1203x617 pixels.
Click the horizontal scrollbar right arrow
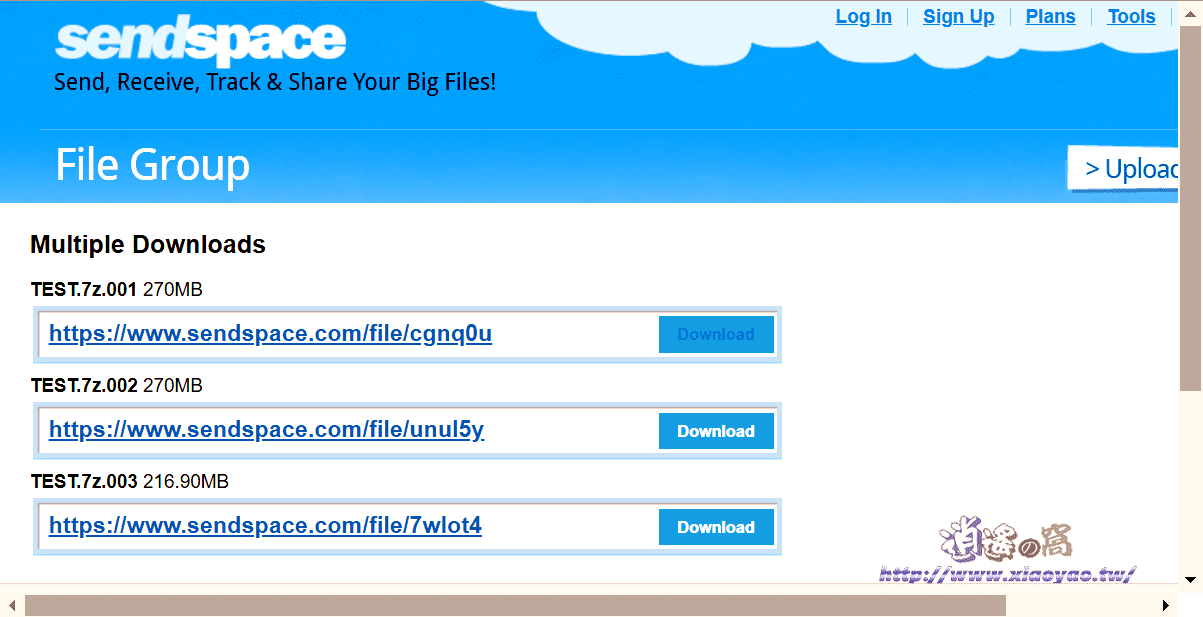pos(1166,605)
